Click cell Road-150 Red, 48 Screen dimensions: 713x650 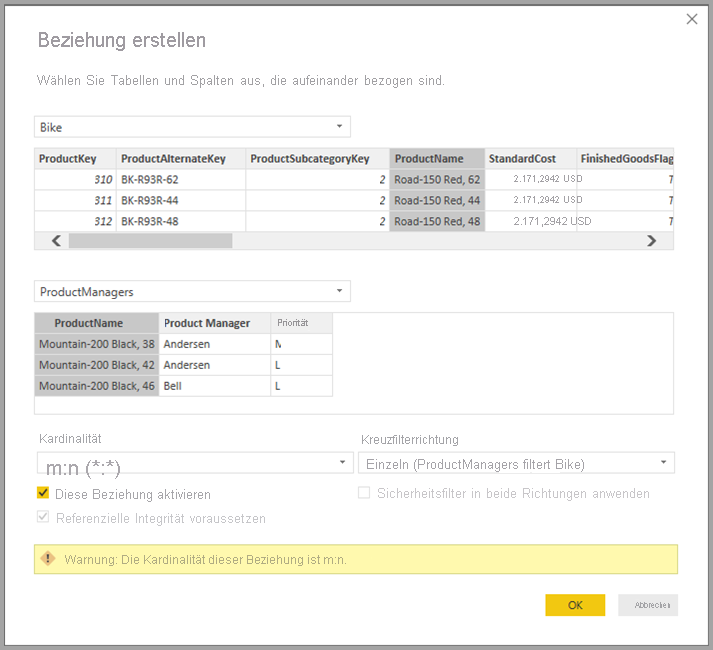pos(437,222)
